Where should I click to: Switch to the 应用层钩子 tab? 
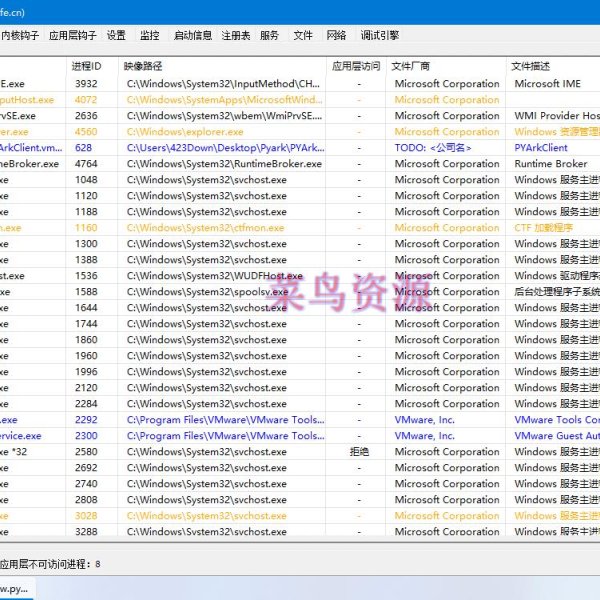(x=73, y=35)
